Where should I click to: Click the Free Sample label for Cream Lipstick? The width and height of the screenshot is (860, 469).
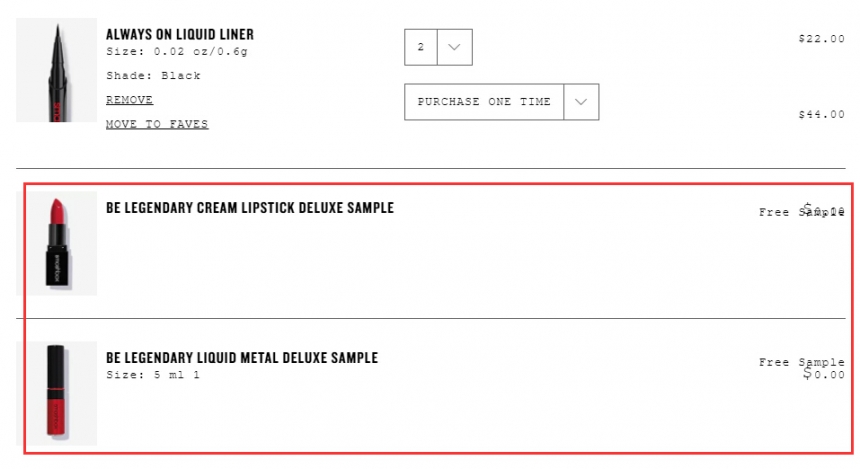coord(802,212)
